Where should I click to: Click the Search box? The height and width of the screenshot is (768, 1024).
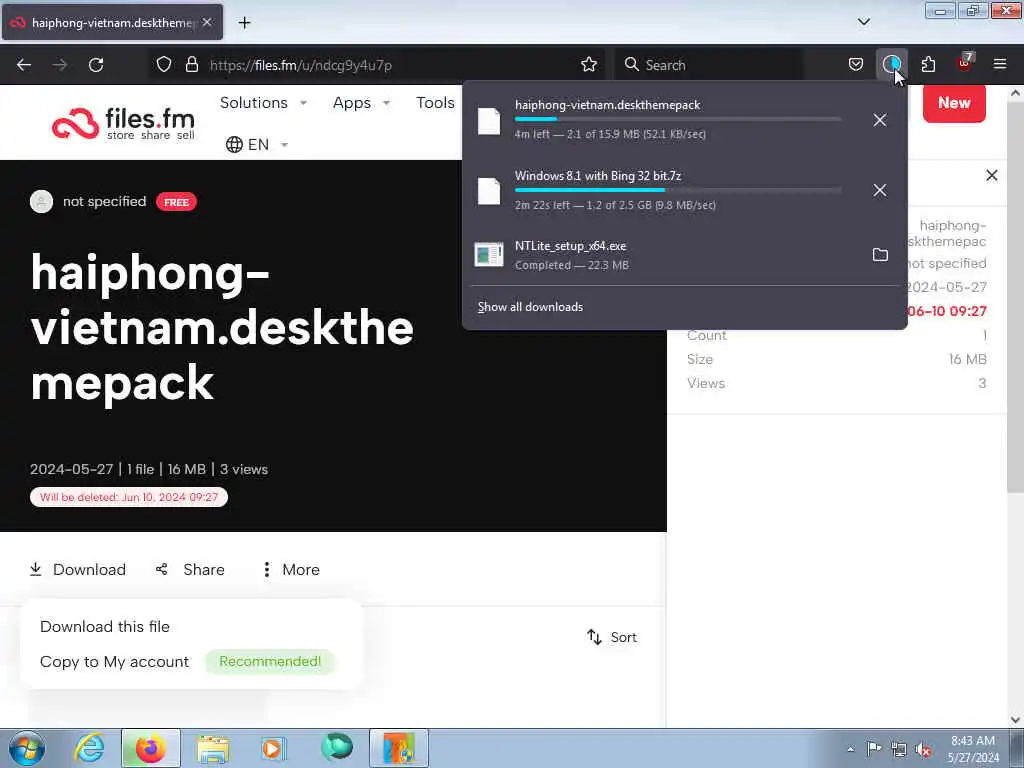pyautogui.click(x=709, y=65)
